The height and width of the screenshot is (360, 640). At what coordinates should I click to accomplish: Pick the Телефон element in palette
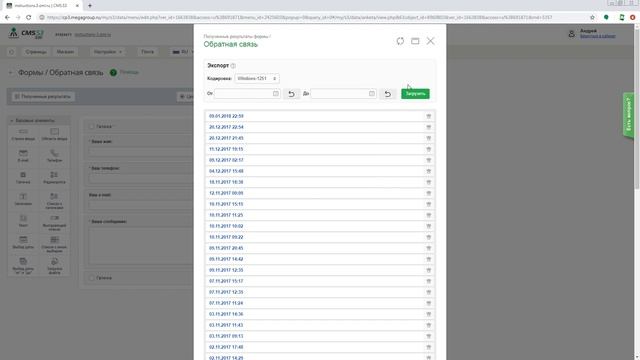[54, 156]
